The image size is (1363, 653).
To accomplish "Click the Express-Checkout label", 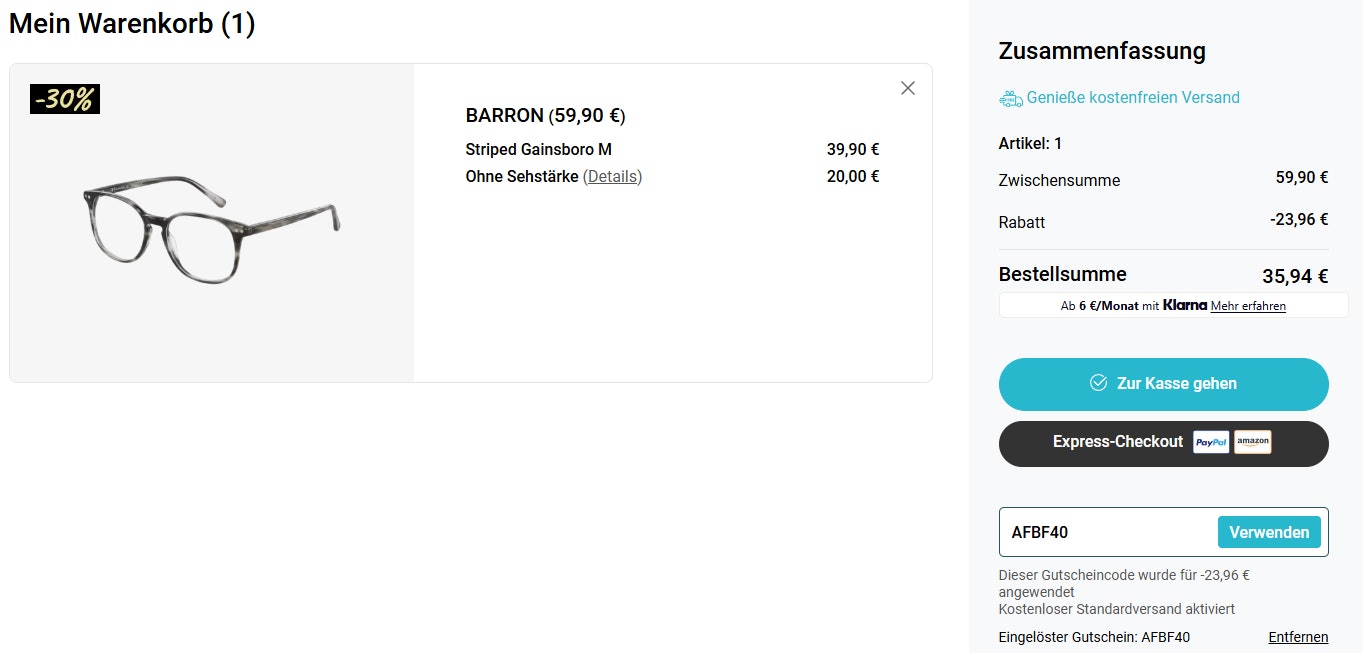I will pyautogui.click(x=1117, y=442).
